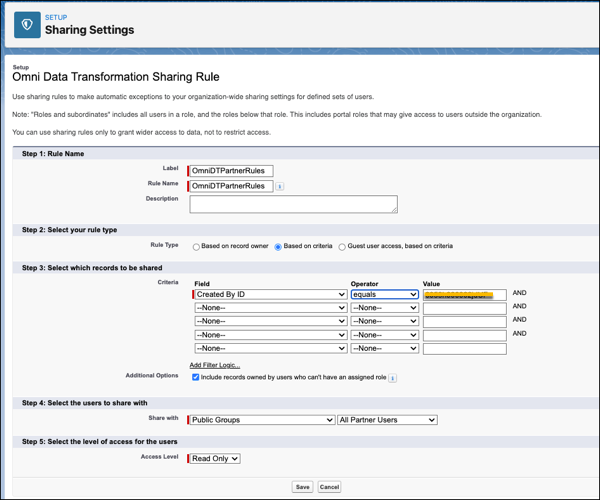This screenshot has height=500, width=600.
Task: Click the Cancel button
Action: coord(329,487)
